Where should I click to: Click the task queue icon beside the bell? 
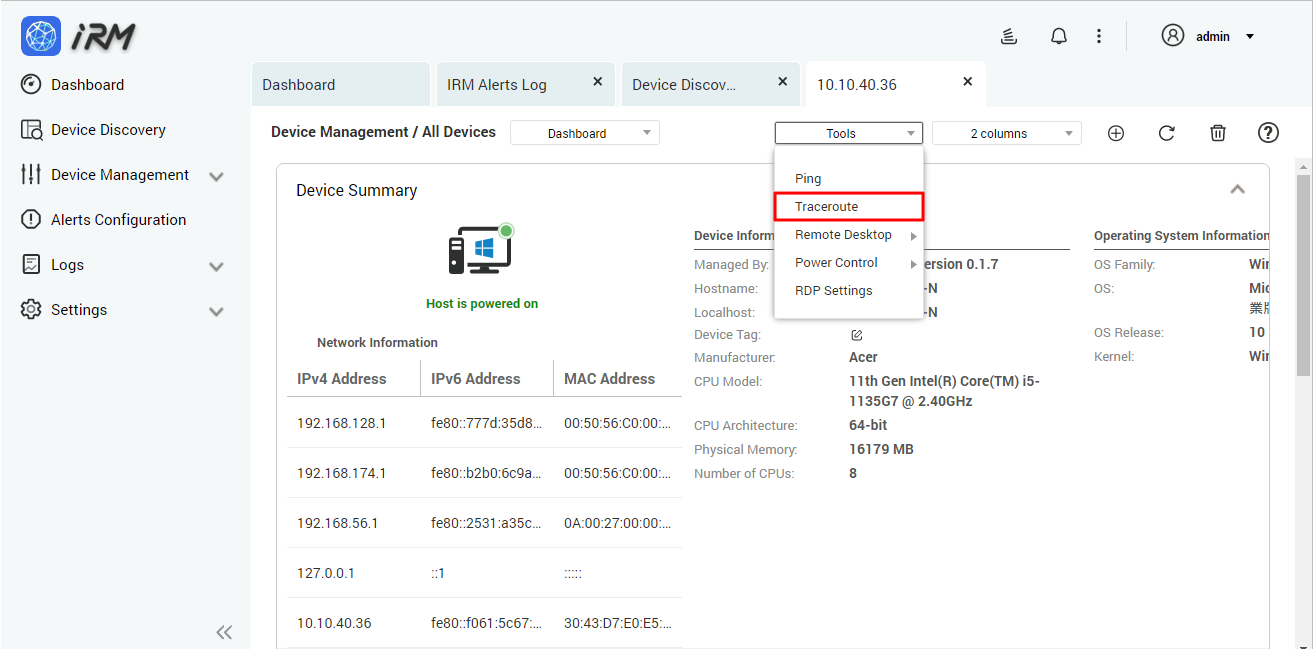[x=1009, y=35]
